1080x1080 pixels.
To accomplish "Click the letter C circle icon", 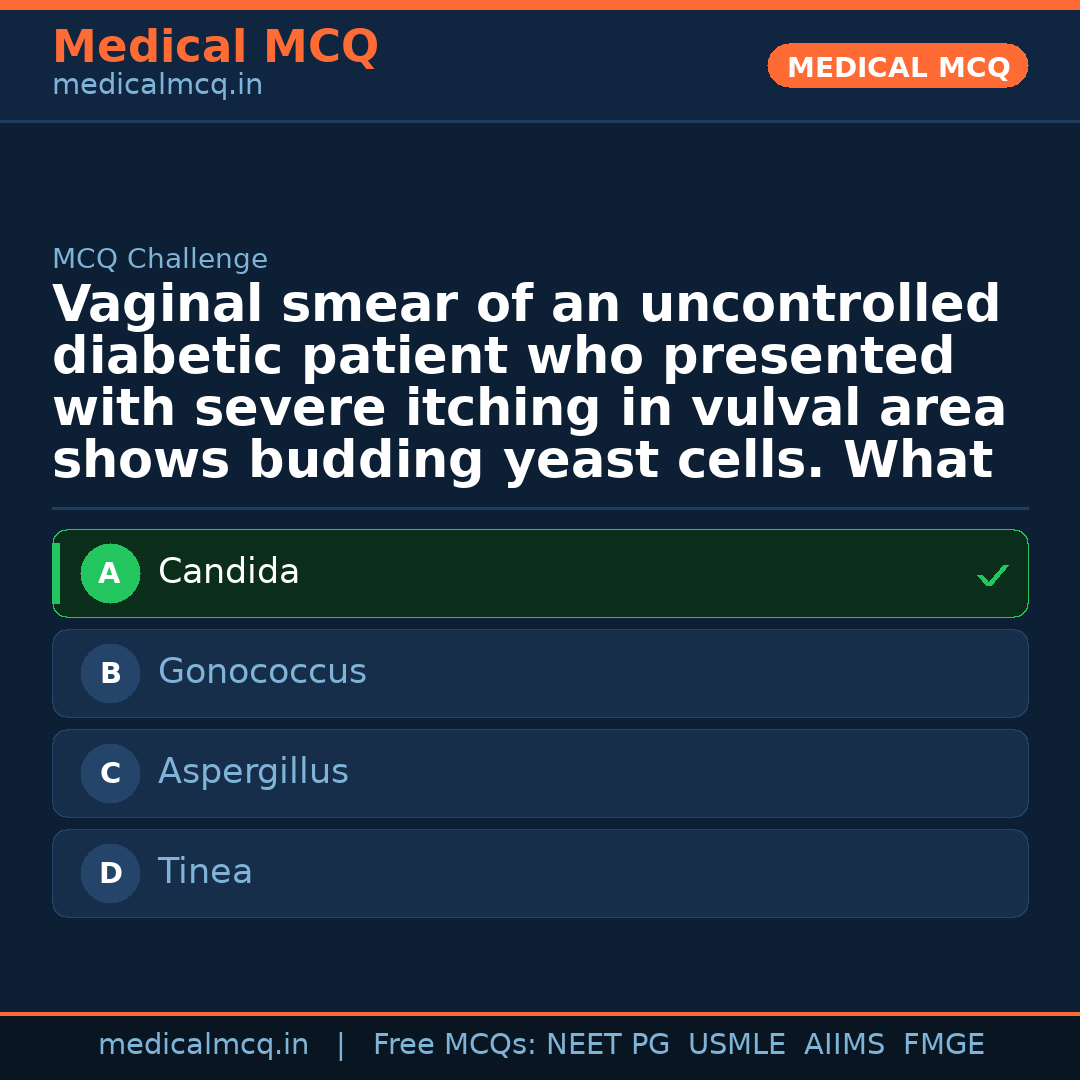I will click(x=110, y=774).
